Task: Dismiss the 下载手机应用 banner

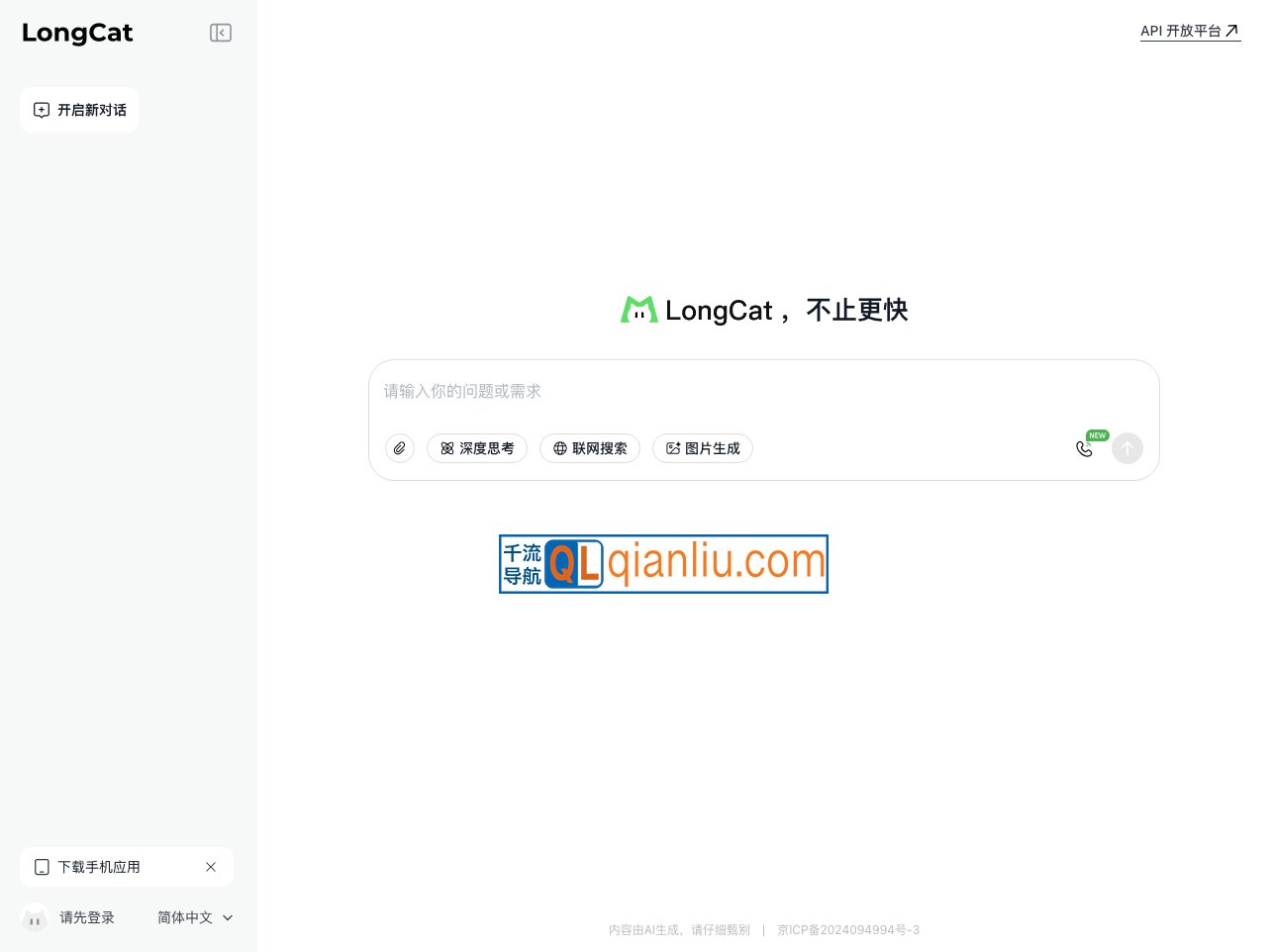Action: coord(211,867)
